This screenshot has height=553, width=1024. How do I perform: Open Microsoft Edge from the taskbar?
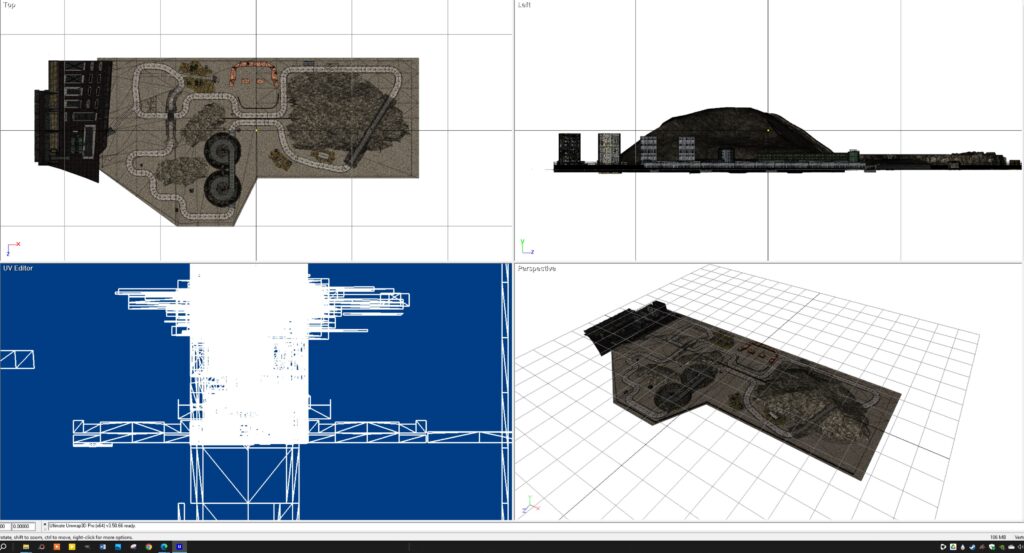pyautogui.click(x=164, y=546)
